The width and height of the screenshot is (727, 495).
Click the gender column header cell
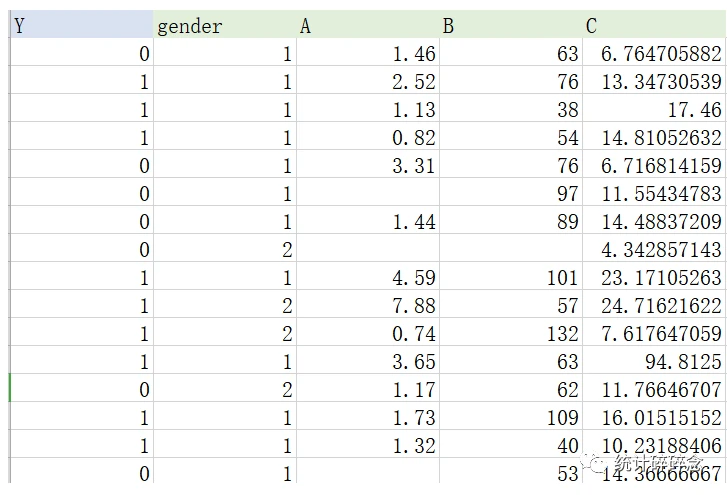tap(224, 26)
